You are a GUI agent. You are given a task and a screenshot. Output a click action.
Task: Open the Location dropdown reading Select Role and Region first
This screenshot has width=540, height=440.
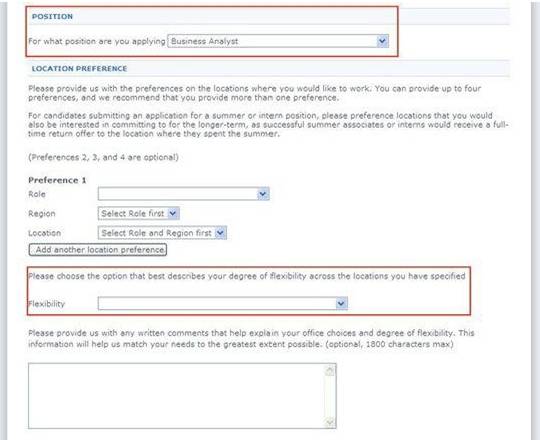(x=162, y=233)
